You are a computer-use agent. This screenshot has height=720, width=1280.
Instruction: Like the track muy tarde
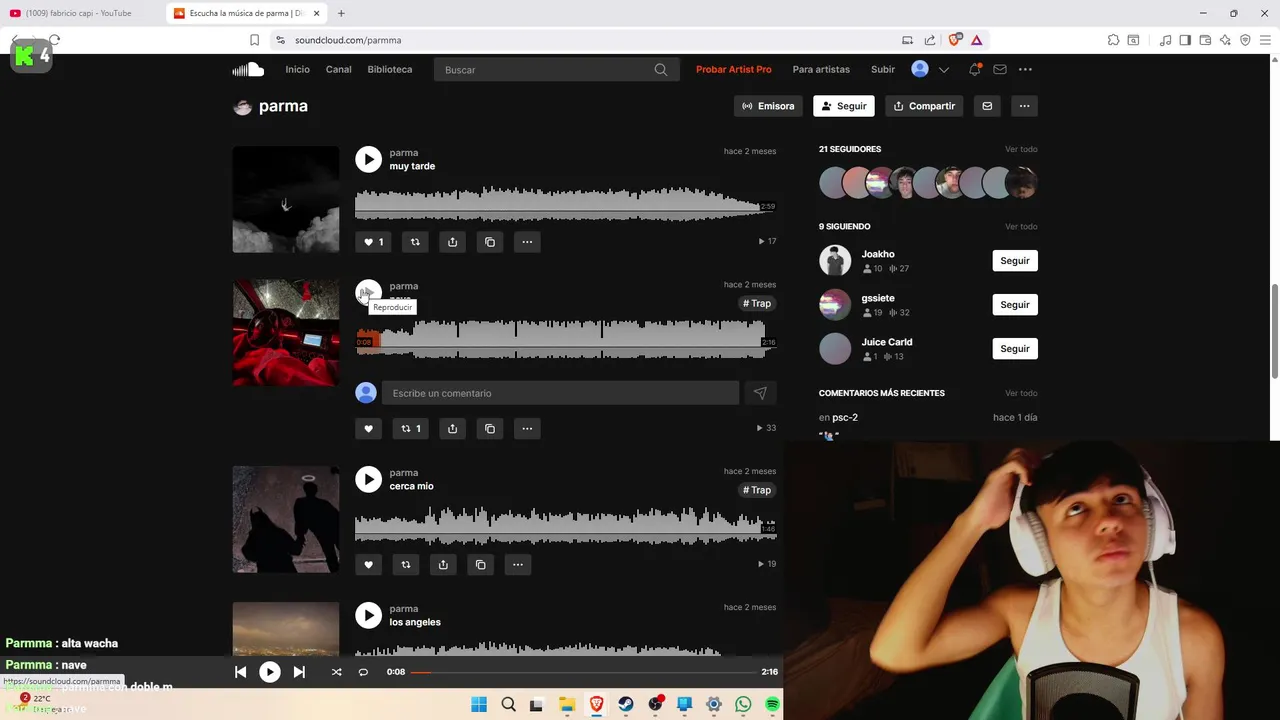click(x=374, y=241)
